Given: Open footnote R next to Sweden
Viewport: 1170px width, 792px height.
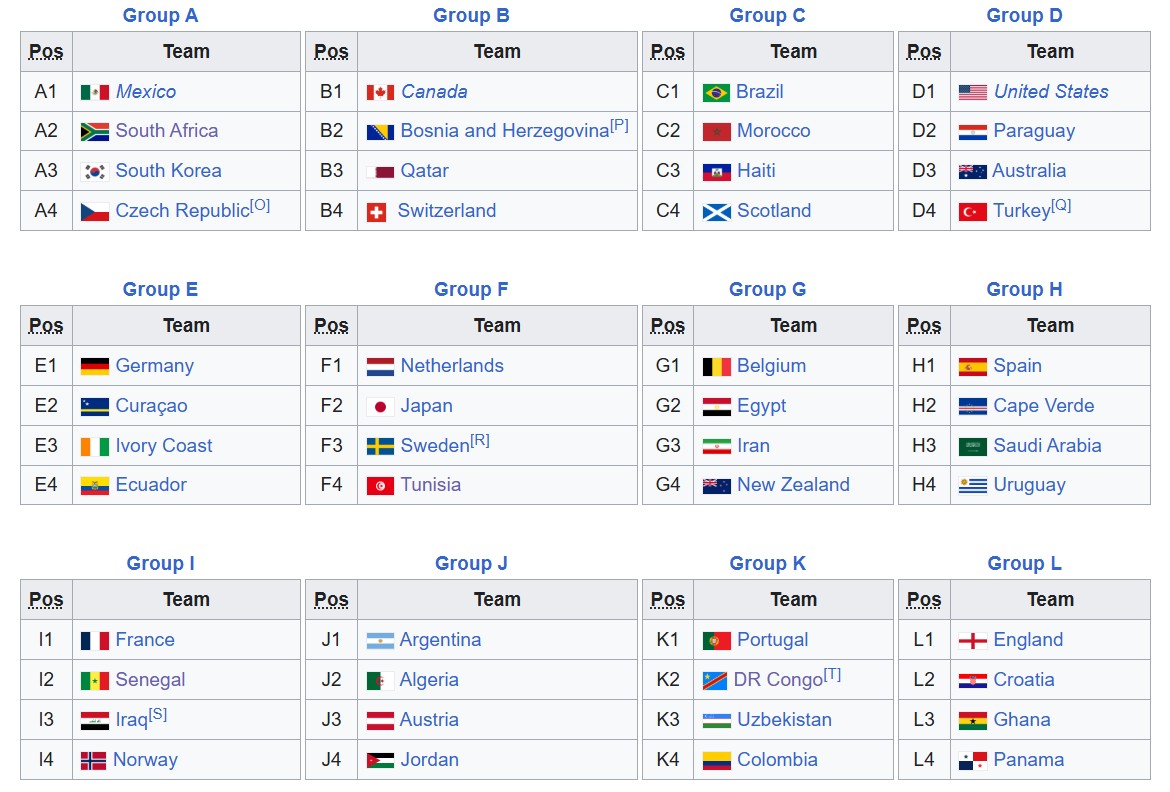Looking at the screenshot, I should click(480, 440).
